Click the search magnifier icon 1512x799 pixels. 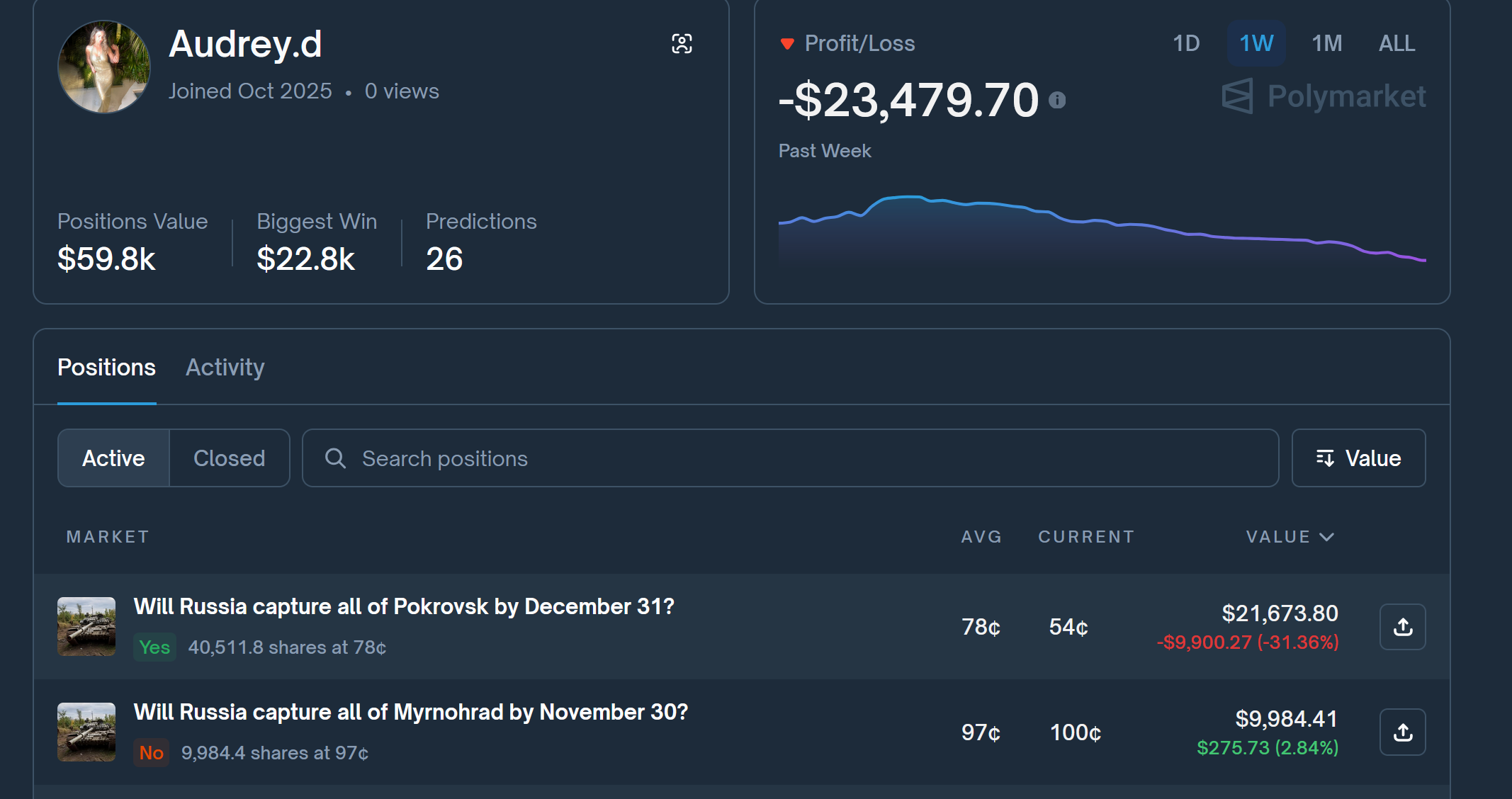point(335,458)
